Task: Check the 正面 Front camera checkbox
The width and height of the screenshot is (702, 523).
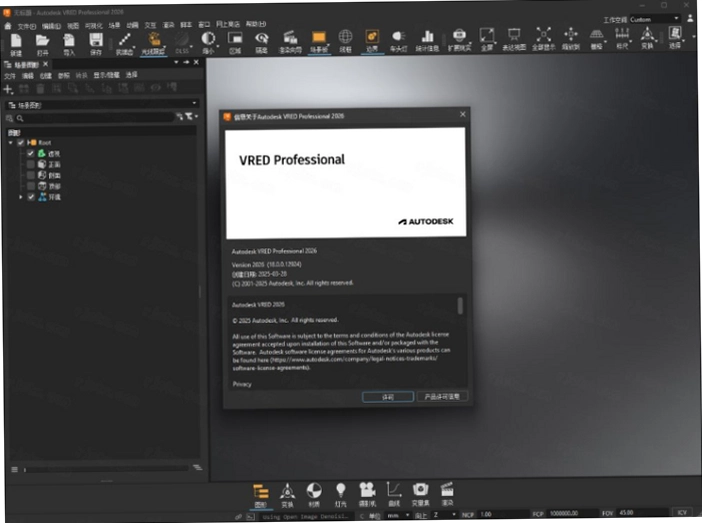Action: click(30, 164)
